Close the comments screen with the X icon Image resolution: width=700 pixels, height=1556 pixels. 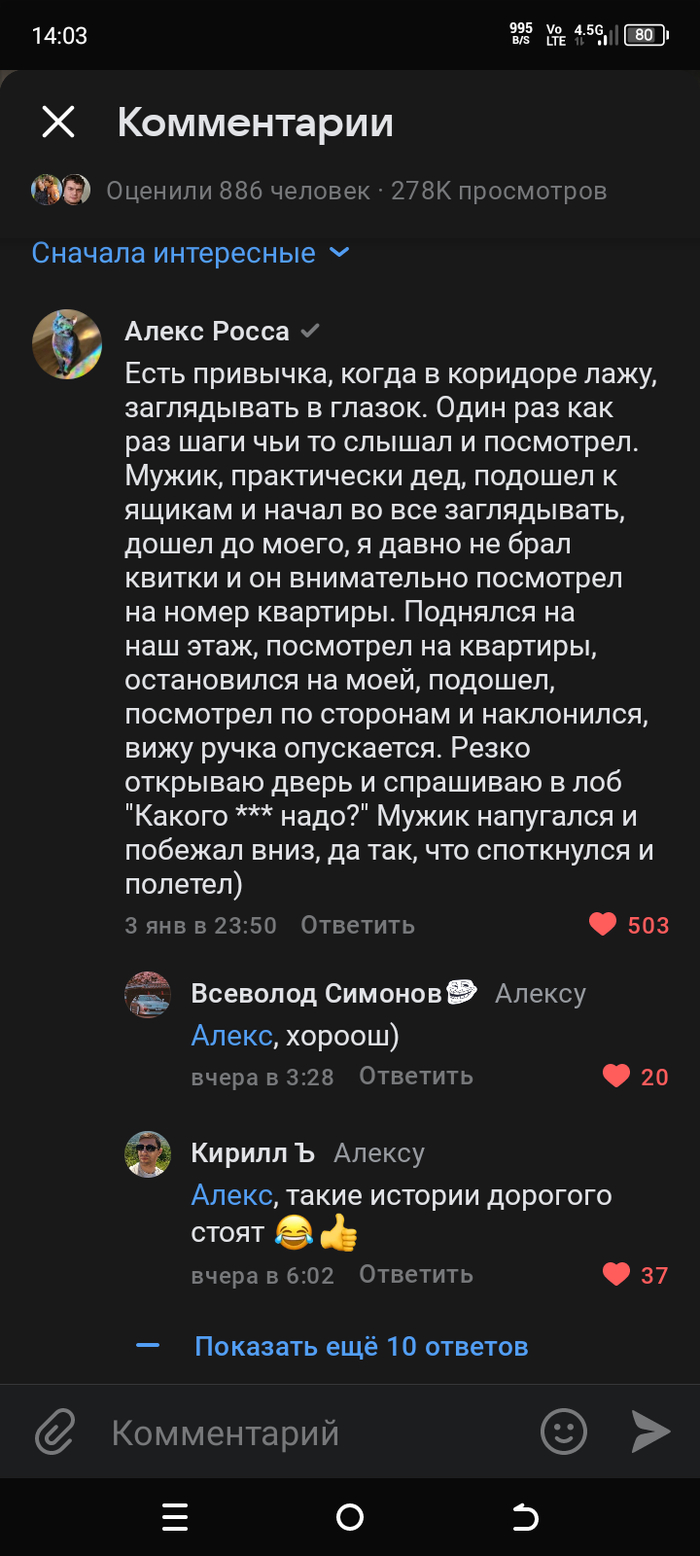58,122
